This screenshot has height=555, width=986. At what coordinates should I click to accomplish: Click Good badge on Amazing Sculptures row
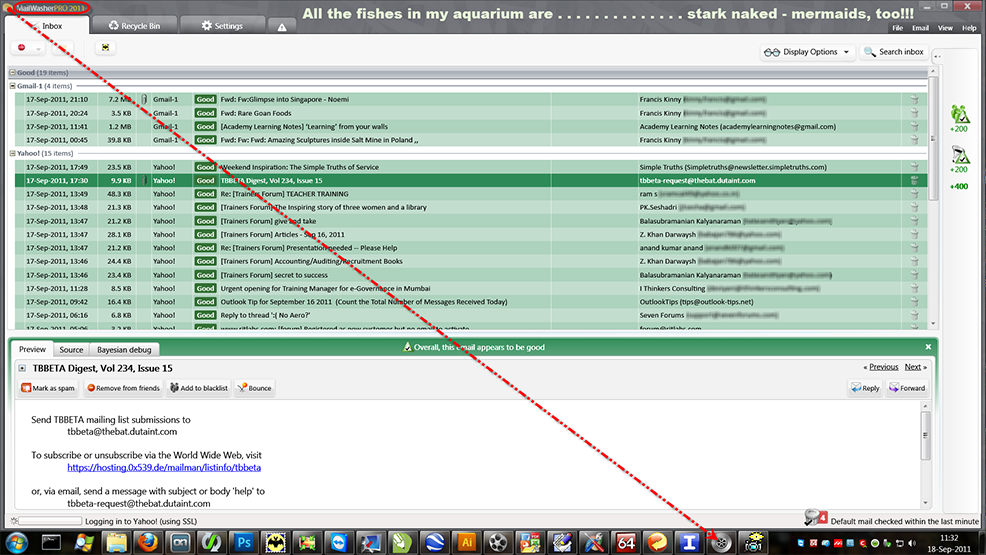click(x=205, y=140)
